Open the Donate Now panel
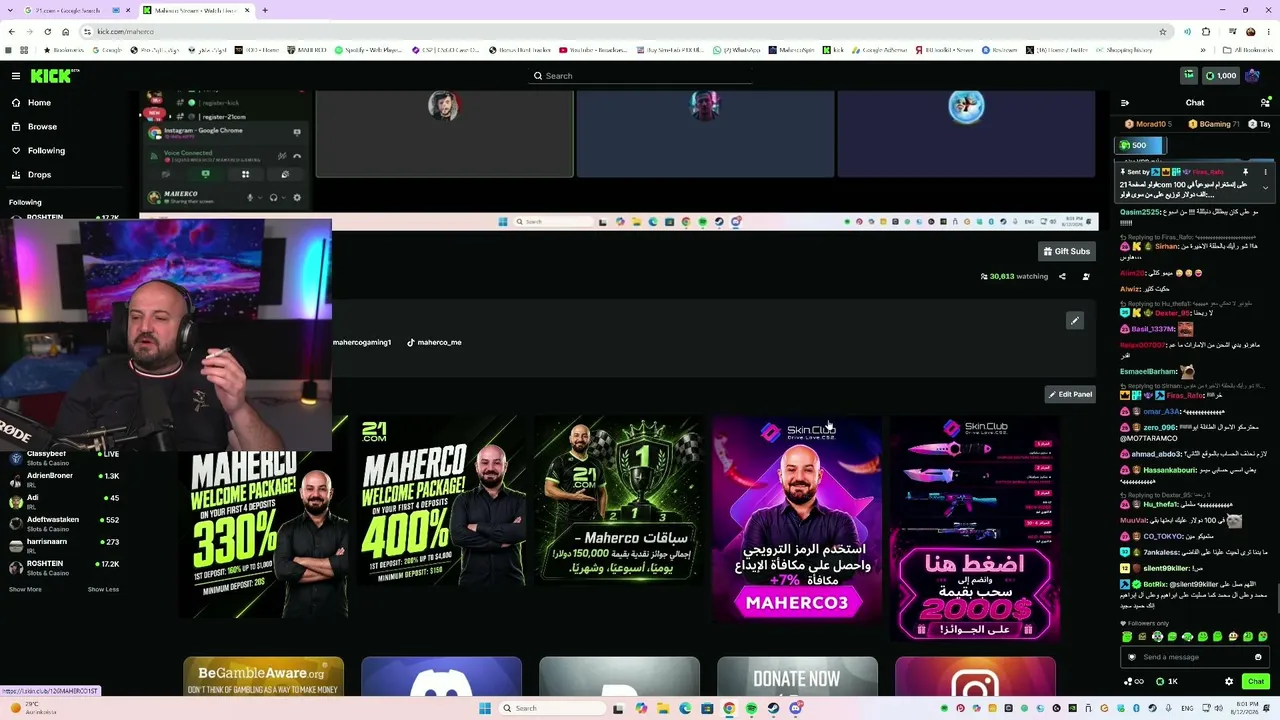 point(797,677)
